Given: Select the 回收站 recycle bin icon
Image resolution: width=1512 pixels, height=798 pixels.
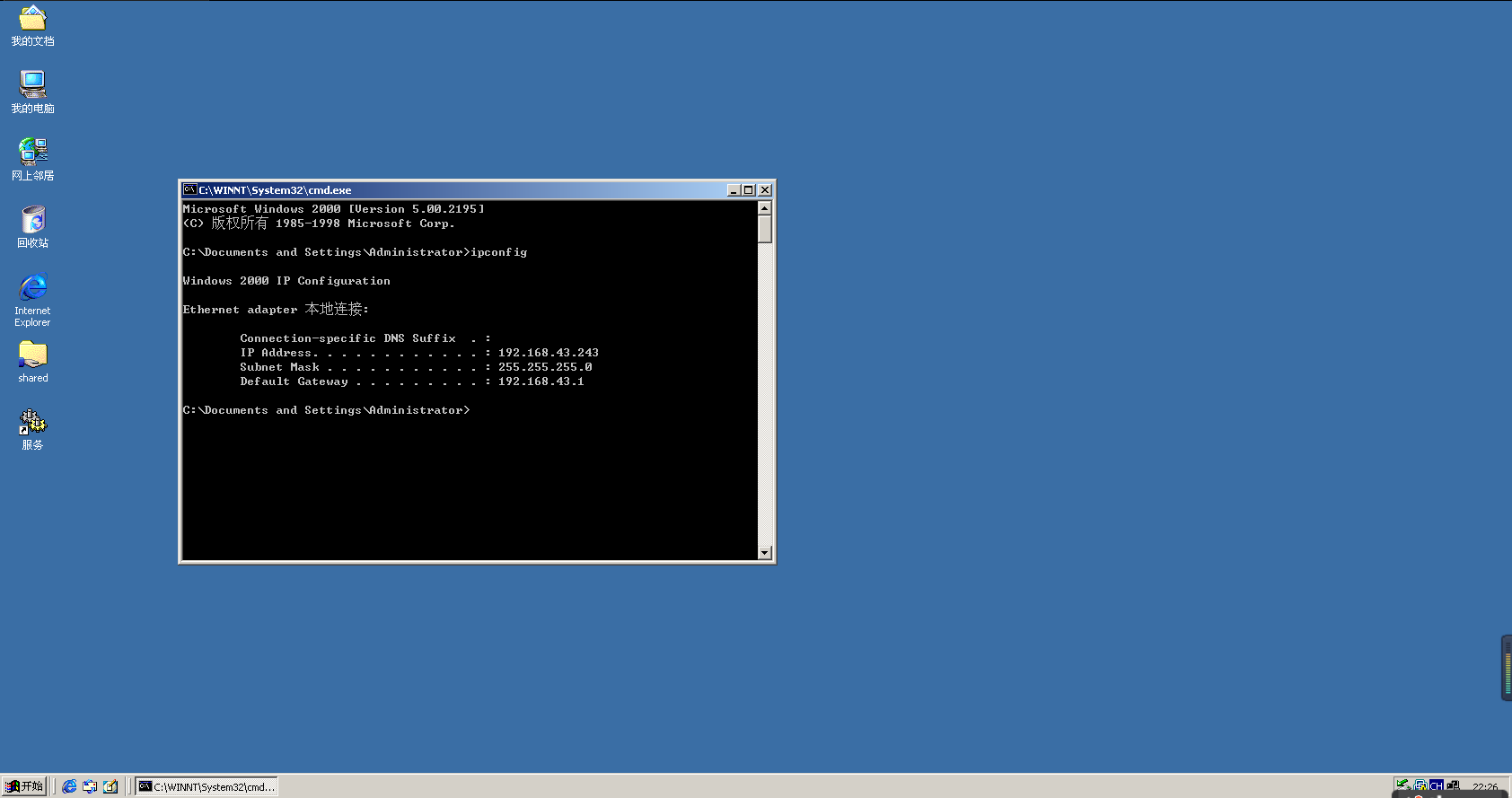Looking at the screenshot, I should click(x=32, y=227).
